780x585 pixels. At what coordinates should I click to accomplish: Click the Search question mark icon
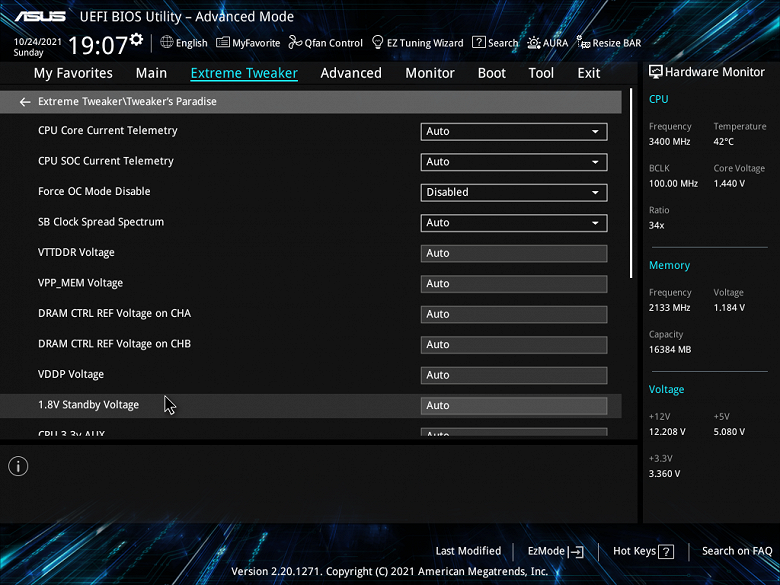479,42
